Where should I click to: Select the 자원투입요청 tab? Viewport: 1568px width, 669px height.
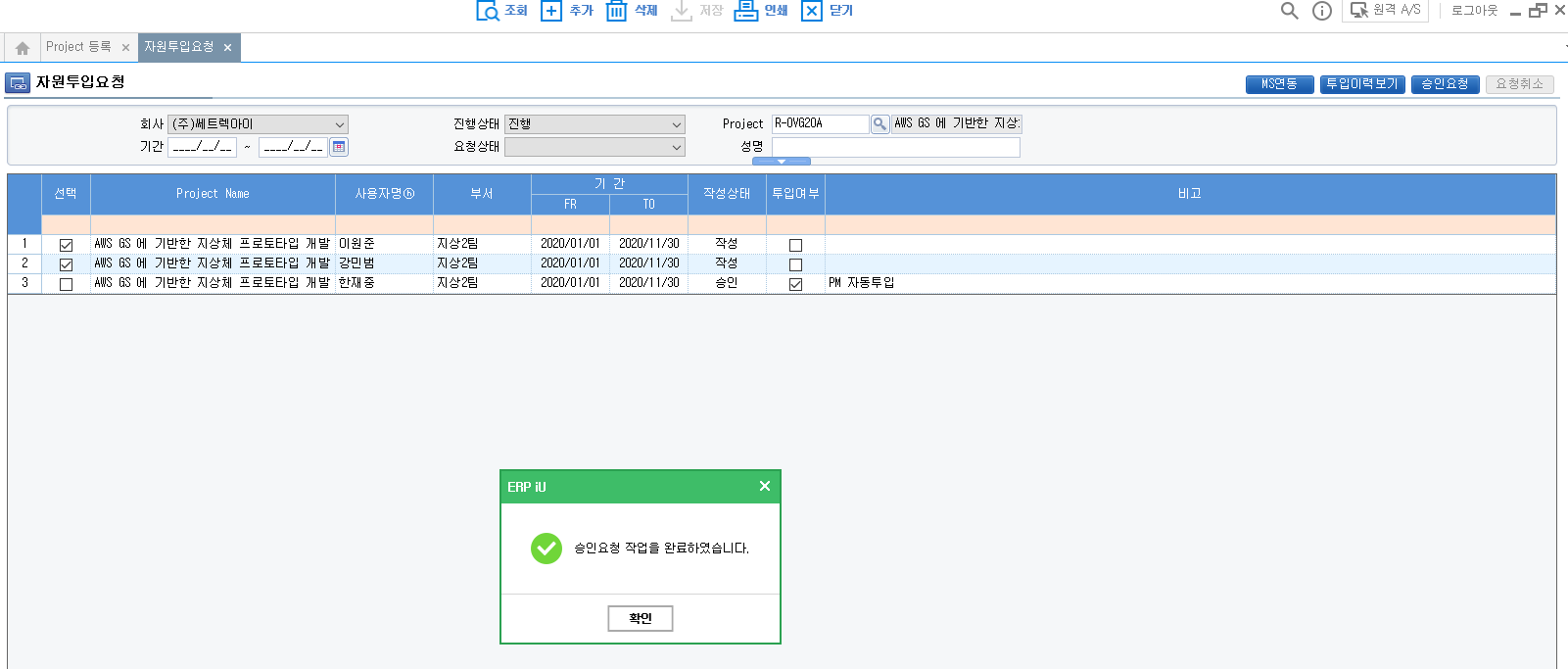pos(179,47)
